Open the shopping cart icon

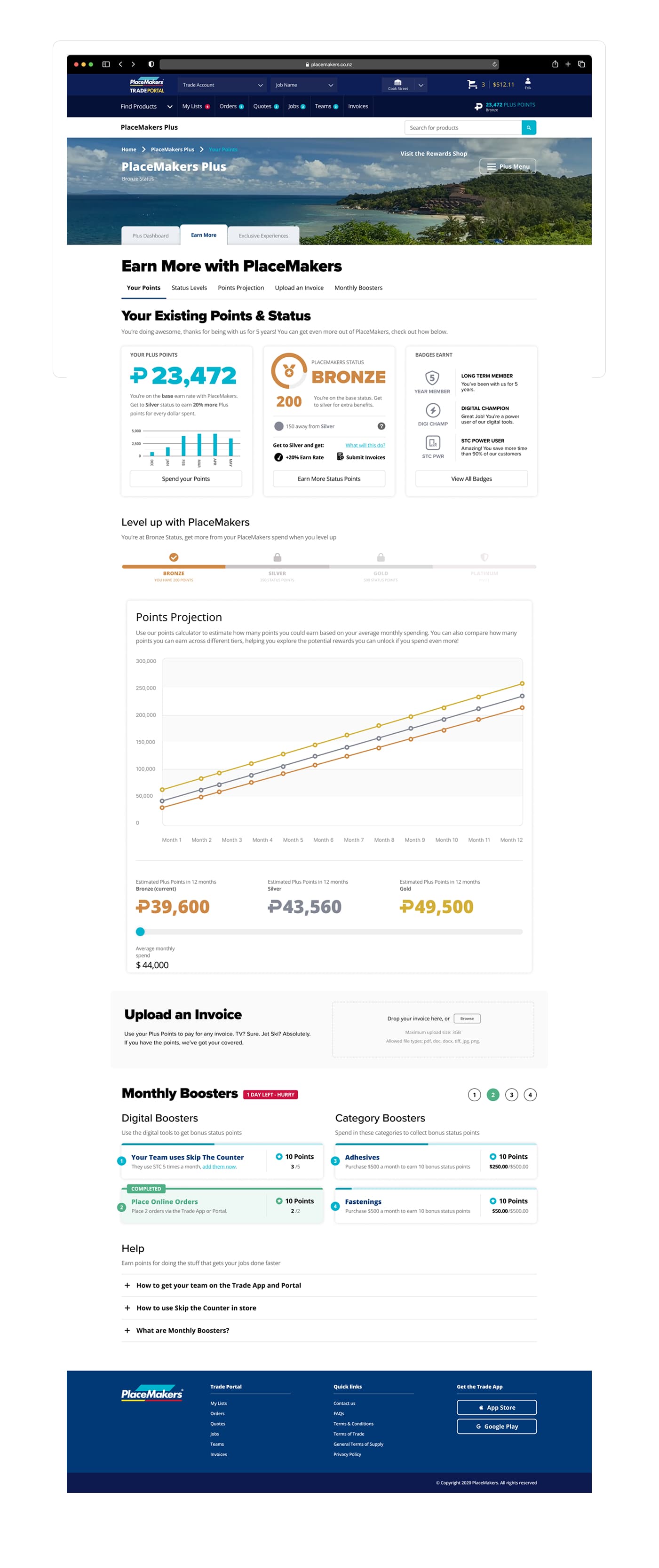pos(472,85)
